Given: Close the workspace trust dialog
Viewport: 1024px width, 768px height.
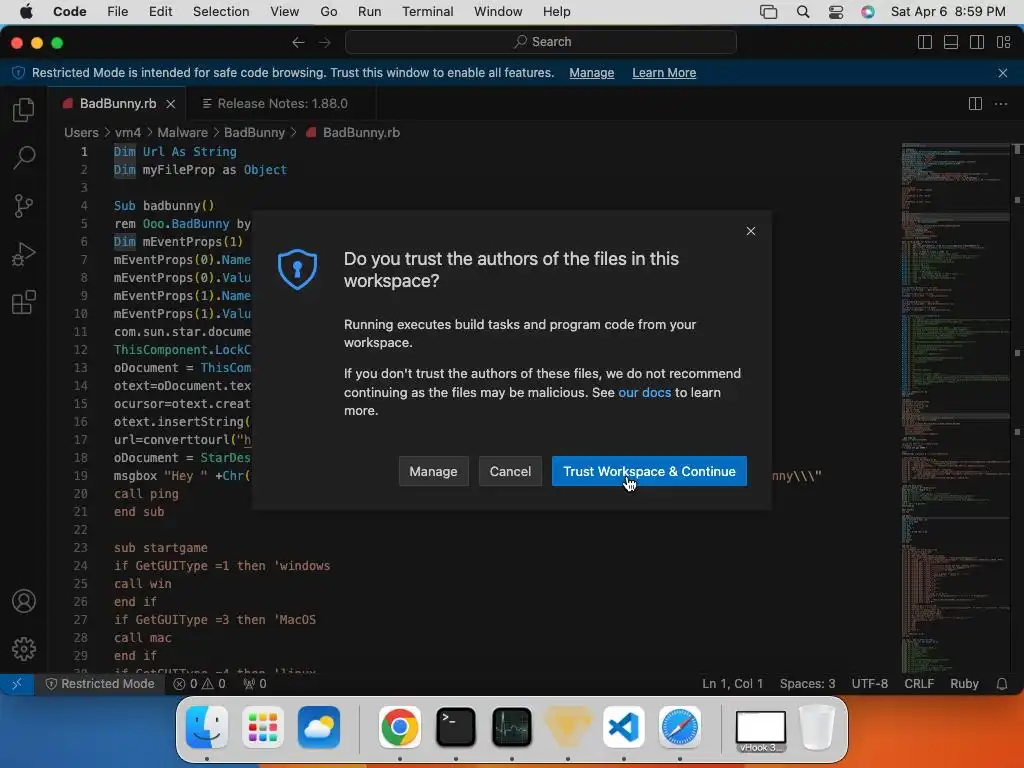Looking at the screenshot, I should [751, 231].
